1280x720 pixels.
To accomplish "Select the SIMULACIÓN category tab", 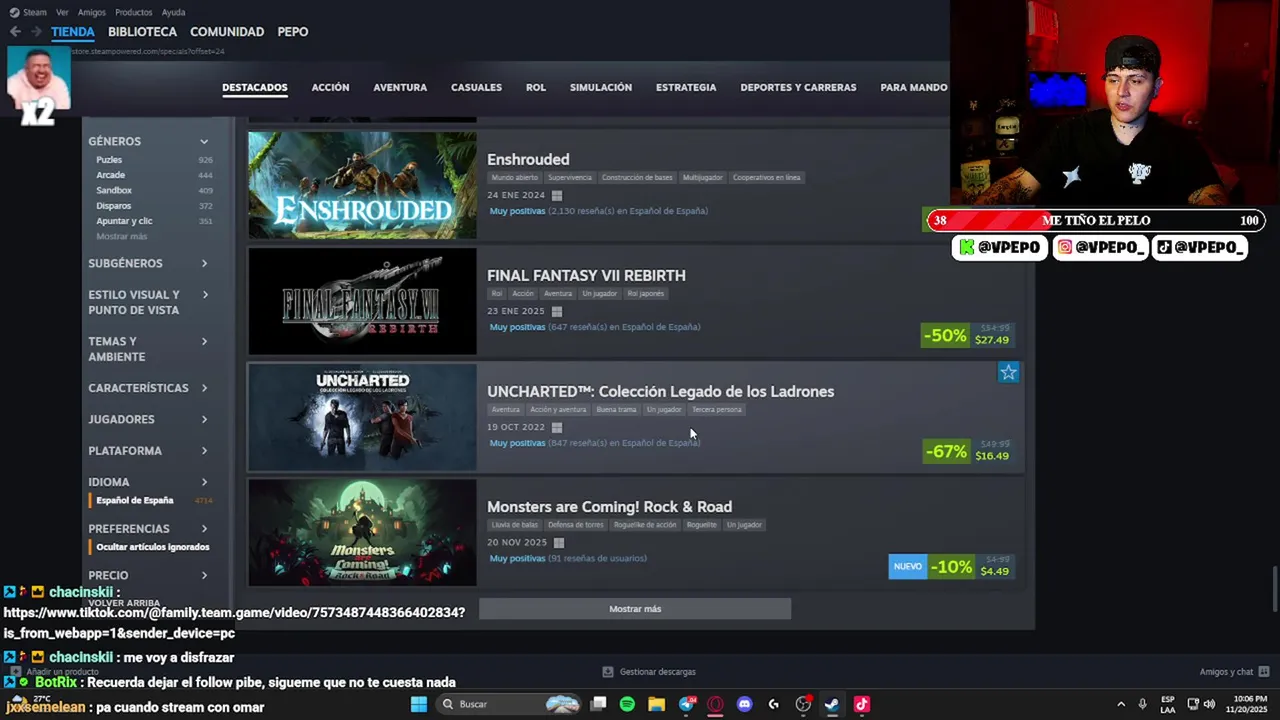I will (601, 88).
